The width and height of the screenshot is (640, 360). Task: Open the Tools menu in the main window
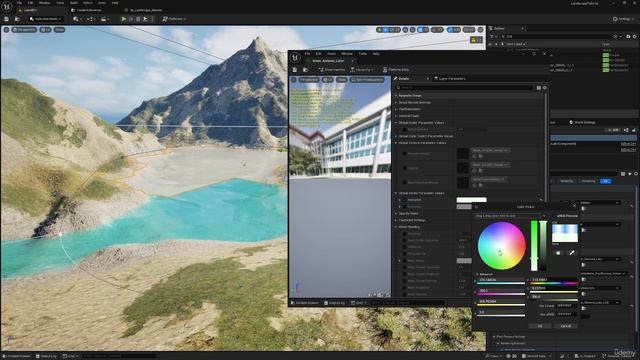click(x=60, y=3)
